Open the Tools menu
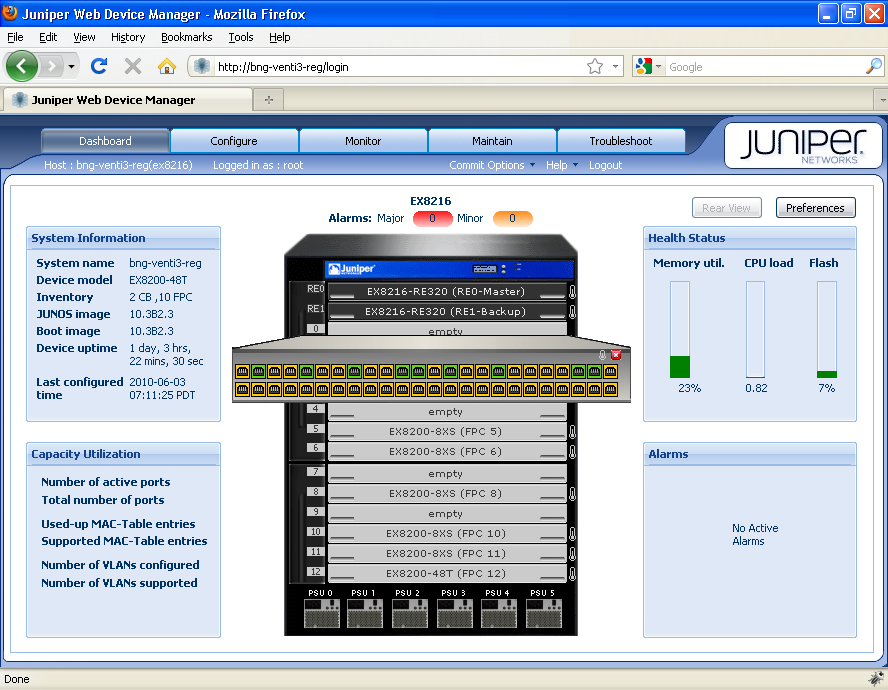The width and height of the screenshot is (888, 690). point(241,37)
